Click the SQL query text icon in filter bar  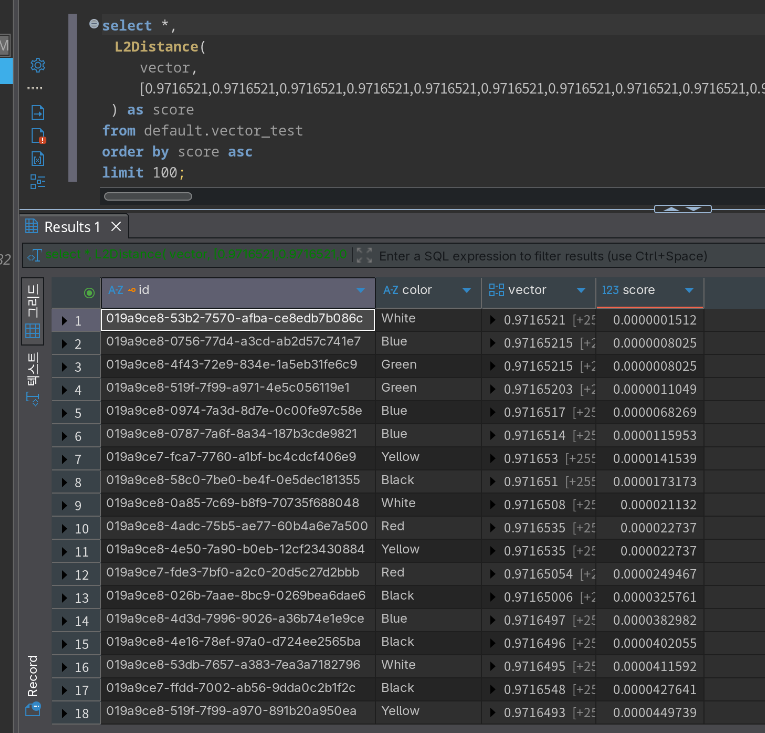(x=36, y=256)
